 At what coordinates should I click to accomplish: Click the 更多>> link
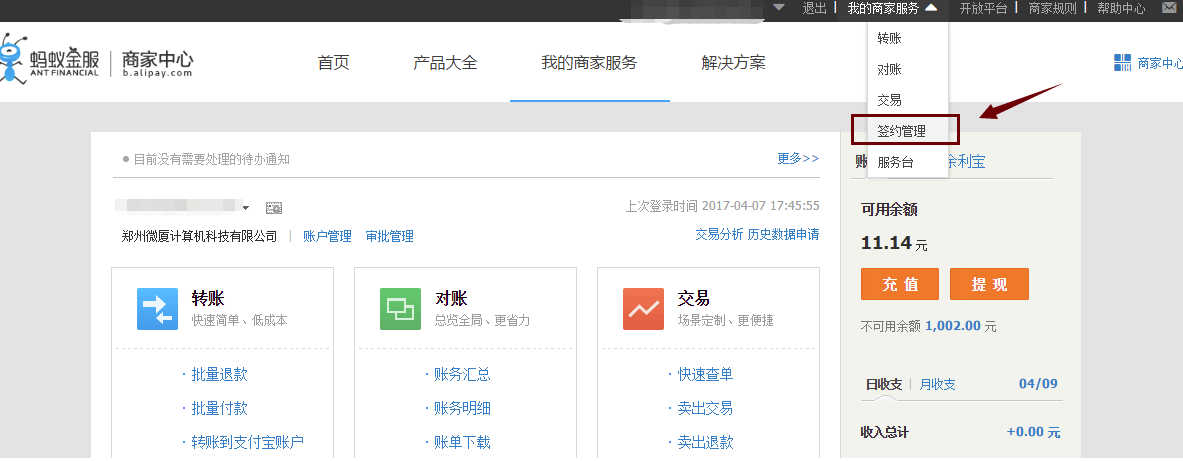798,158
